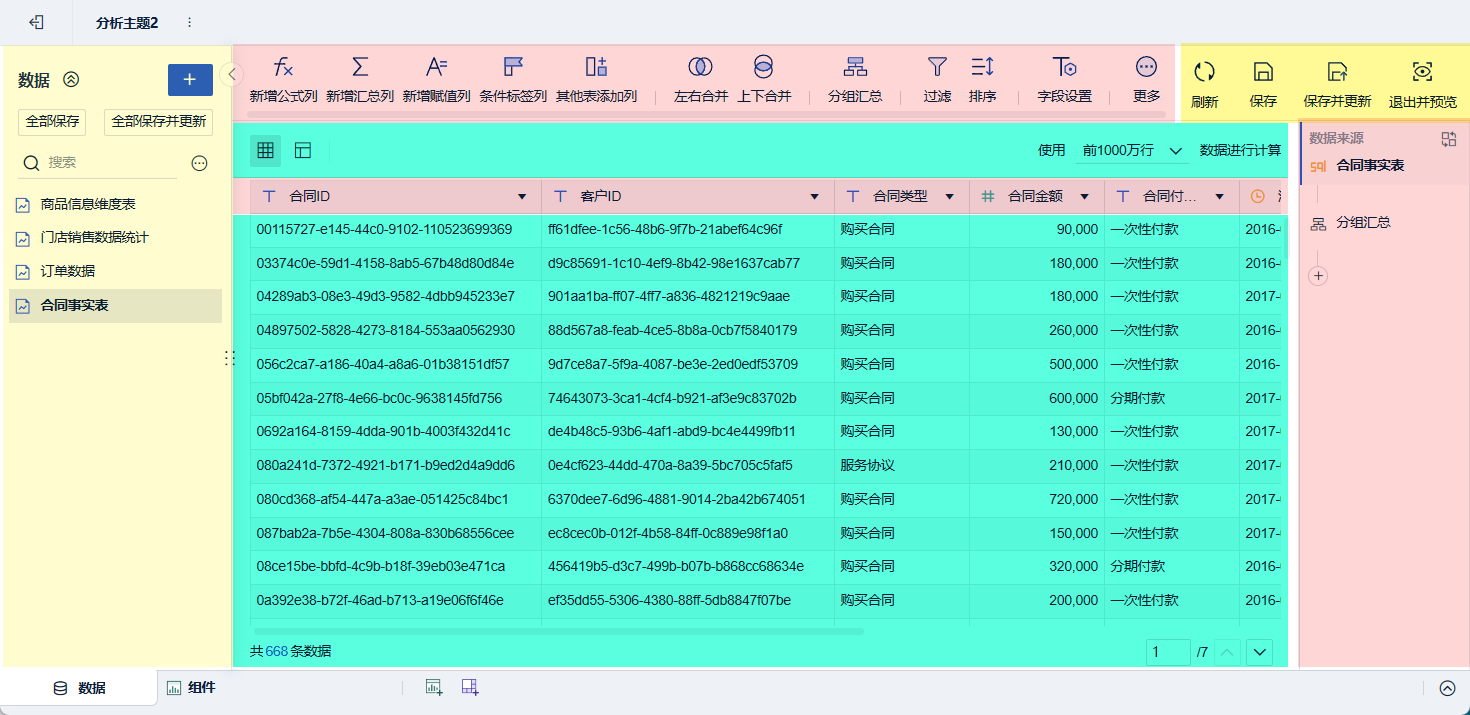The image size is (1470, 715).
Task: Click the blue plus add data button
Action: point(190,80)
